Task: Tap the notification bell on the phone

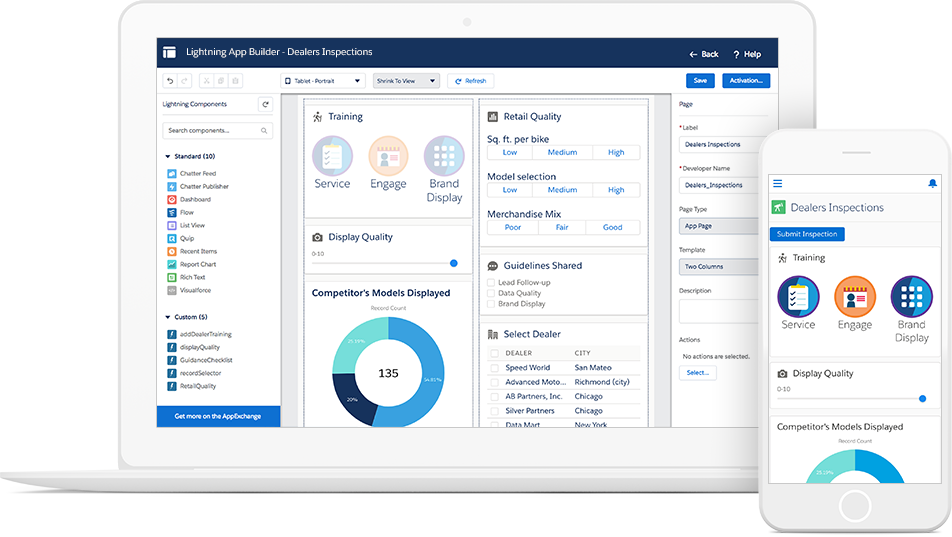Action: tap(932, 184)
